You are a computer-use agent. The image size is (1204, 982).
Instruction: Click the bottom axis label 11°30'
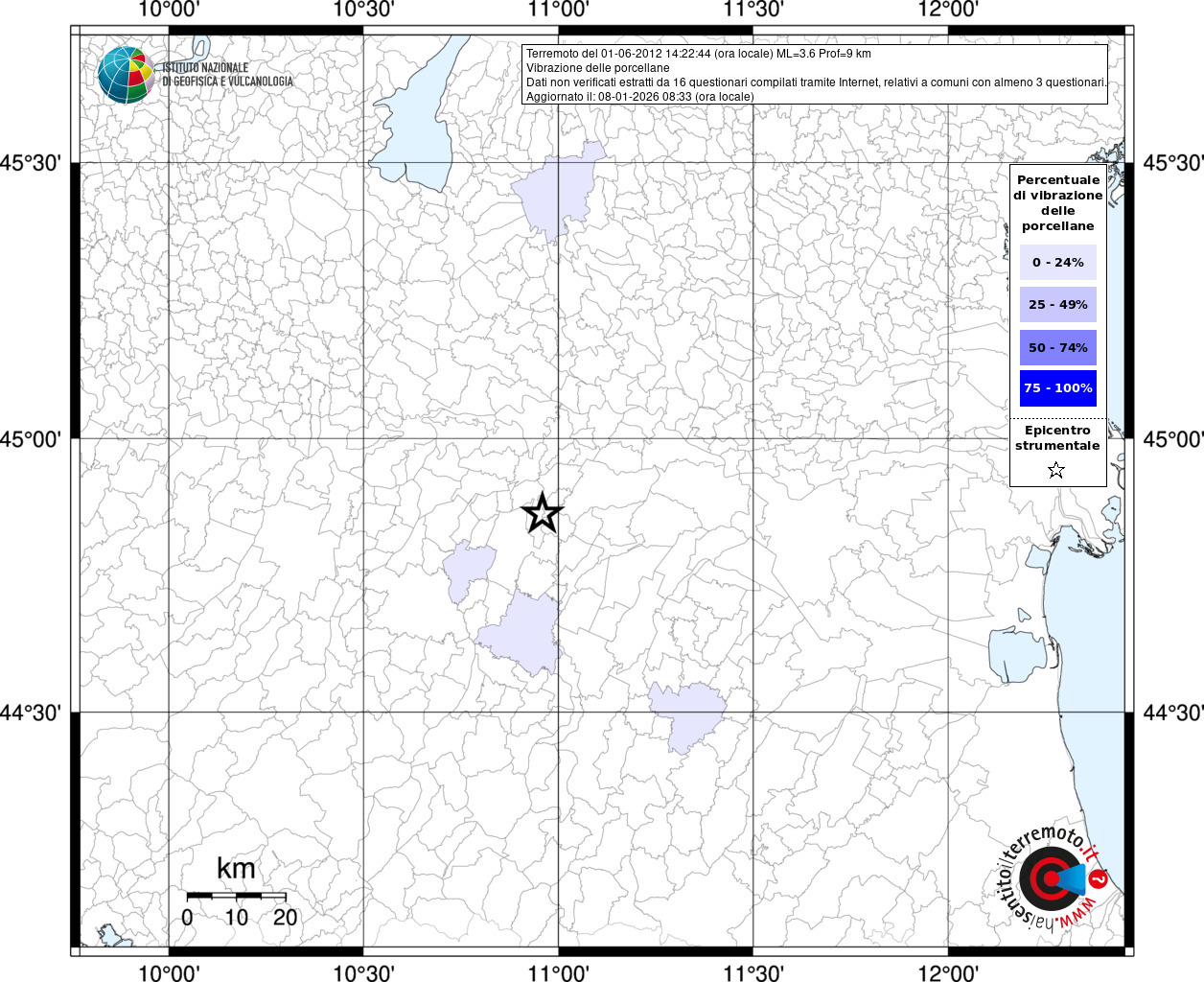click(x=753, y=972)
